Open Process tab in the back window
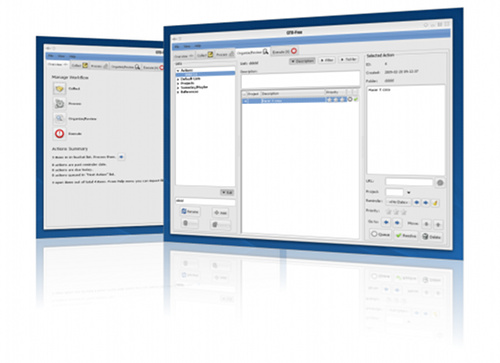Viewport: 500px width, 363px height. (99, 66)
